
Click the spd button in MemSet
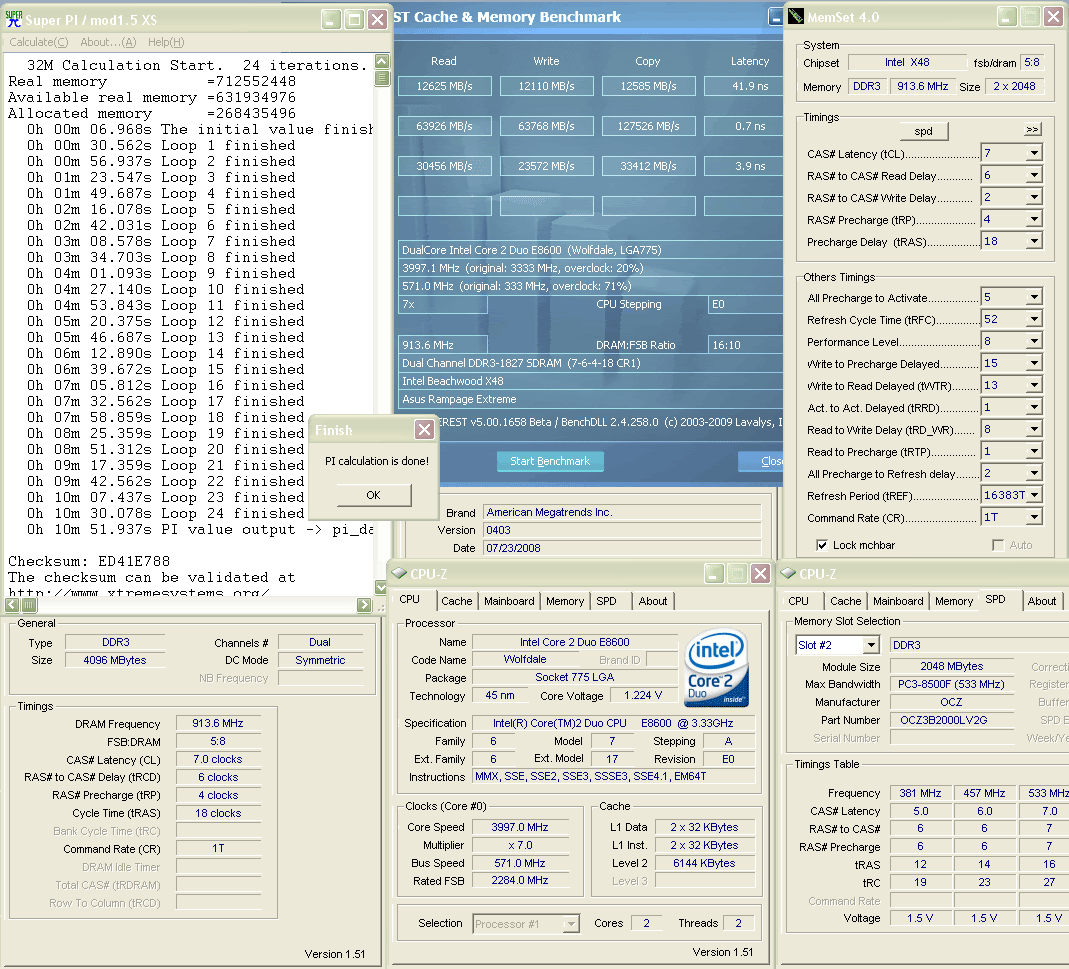click(x=923, y=131)
